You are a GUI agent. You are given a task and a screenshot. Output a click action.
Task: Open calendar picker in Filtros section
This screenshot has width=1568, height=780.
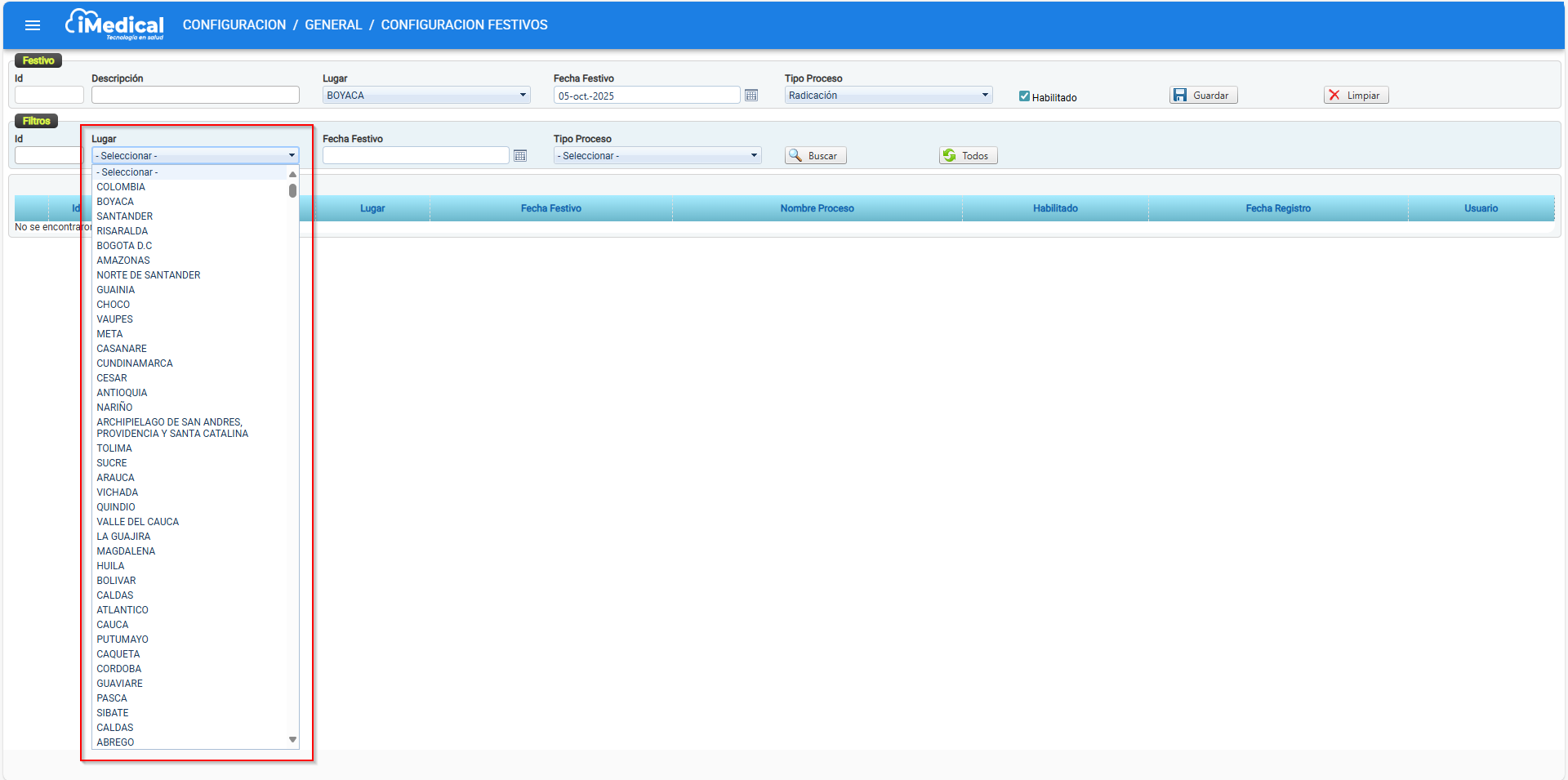(x=520, y=156)
